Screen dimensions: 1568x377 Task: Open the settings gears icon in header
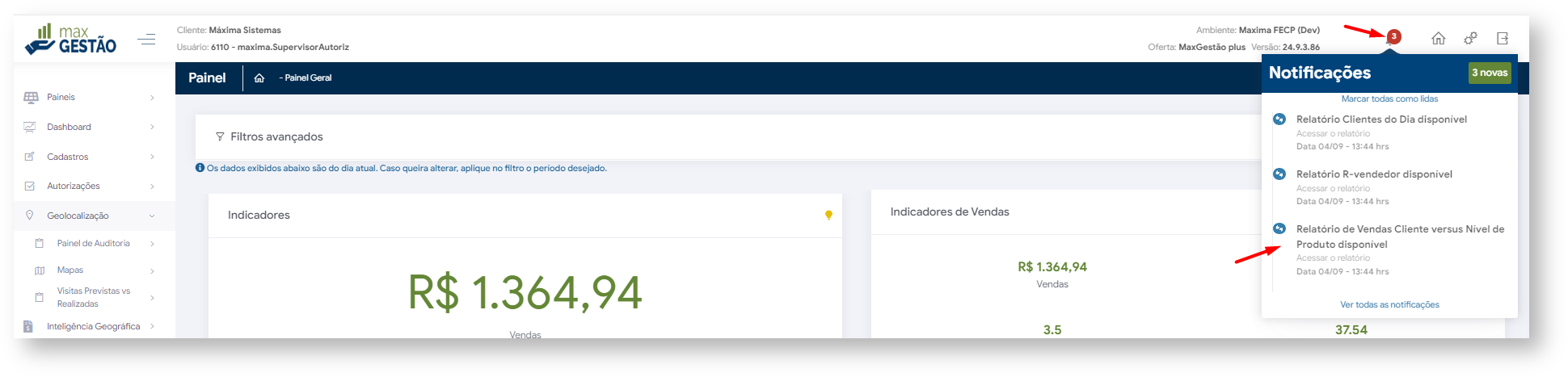(x=1470, y=38)
